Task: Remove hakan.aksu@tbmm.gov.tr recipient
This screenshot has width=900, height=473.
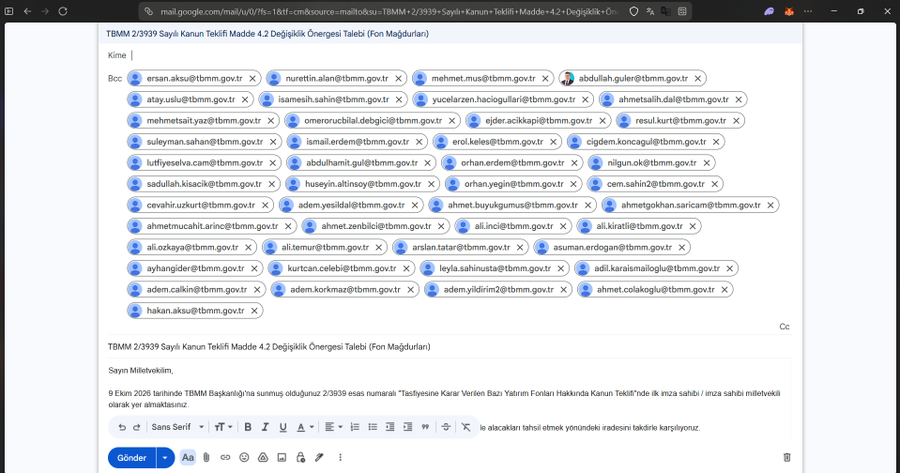Action: (254, 311)
